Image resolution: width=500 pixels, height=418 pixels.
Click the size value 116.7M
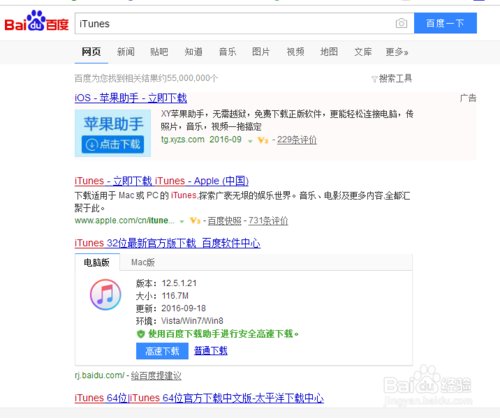(175, 296)
